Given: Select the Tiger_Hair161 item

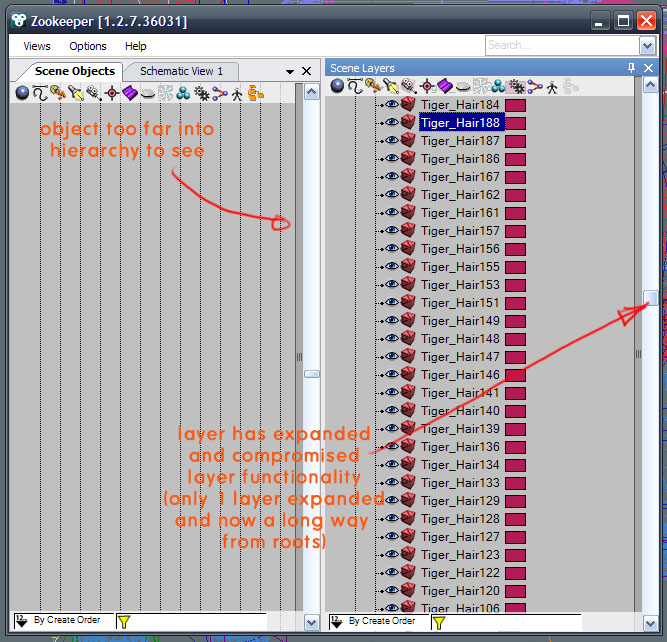Looking at the screenshot, I should click(460, 213).
